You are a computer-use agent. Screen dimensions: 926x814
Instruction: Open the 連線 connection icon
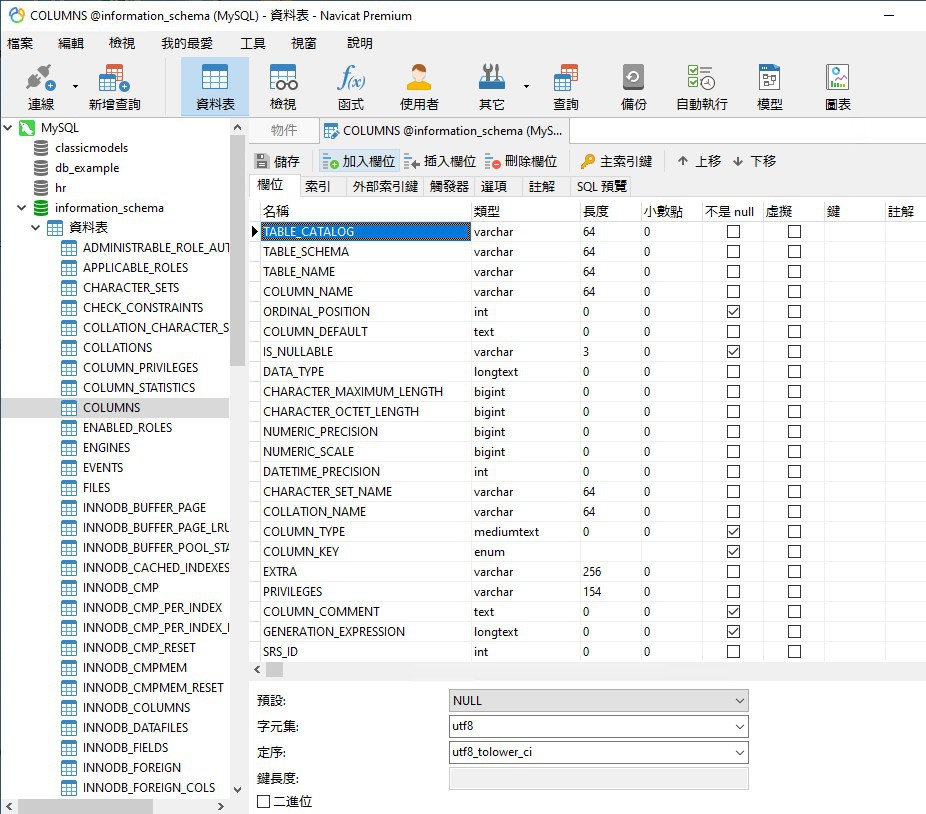[40, 85]
